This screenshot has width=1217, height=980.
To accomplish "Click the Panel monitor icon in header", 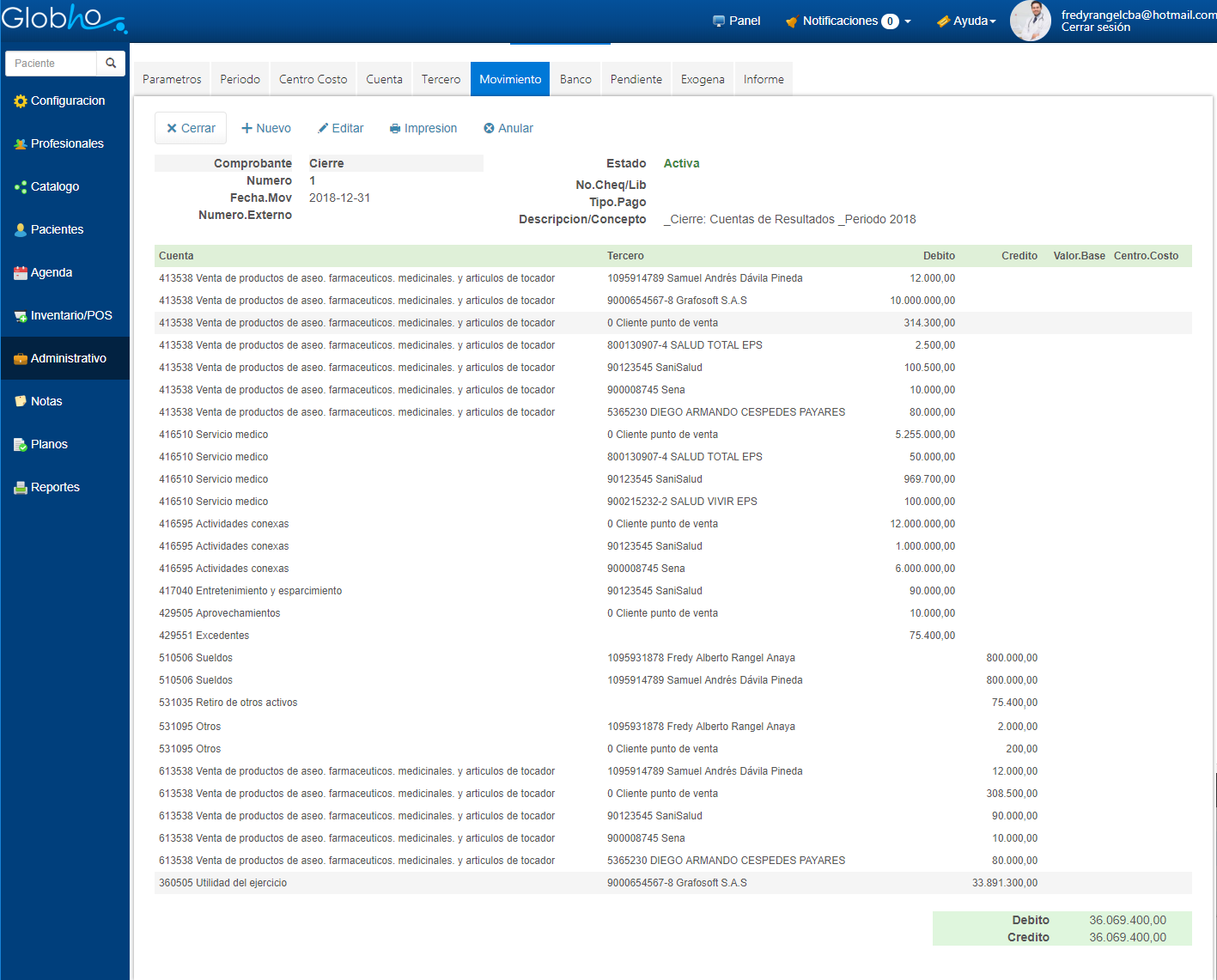I will [719, 21].
